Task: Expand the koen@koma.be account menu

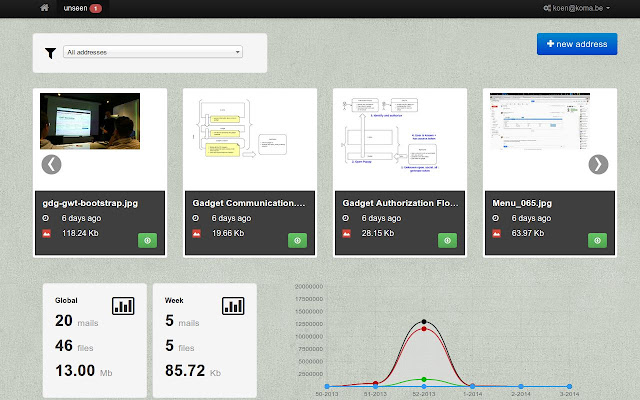Action: pos(577,8)
